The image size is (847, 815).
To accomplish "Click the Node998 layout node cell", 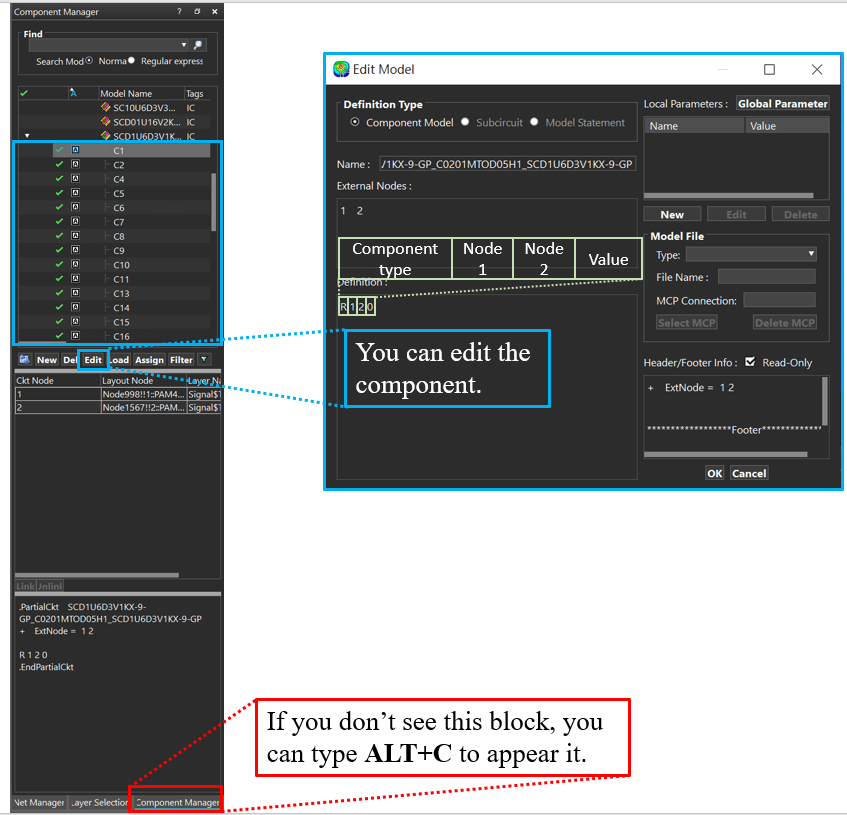I will click(x=144, y=394).
